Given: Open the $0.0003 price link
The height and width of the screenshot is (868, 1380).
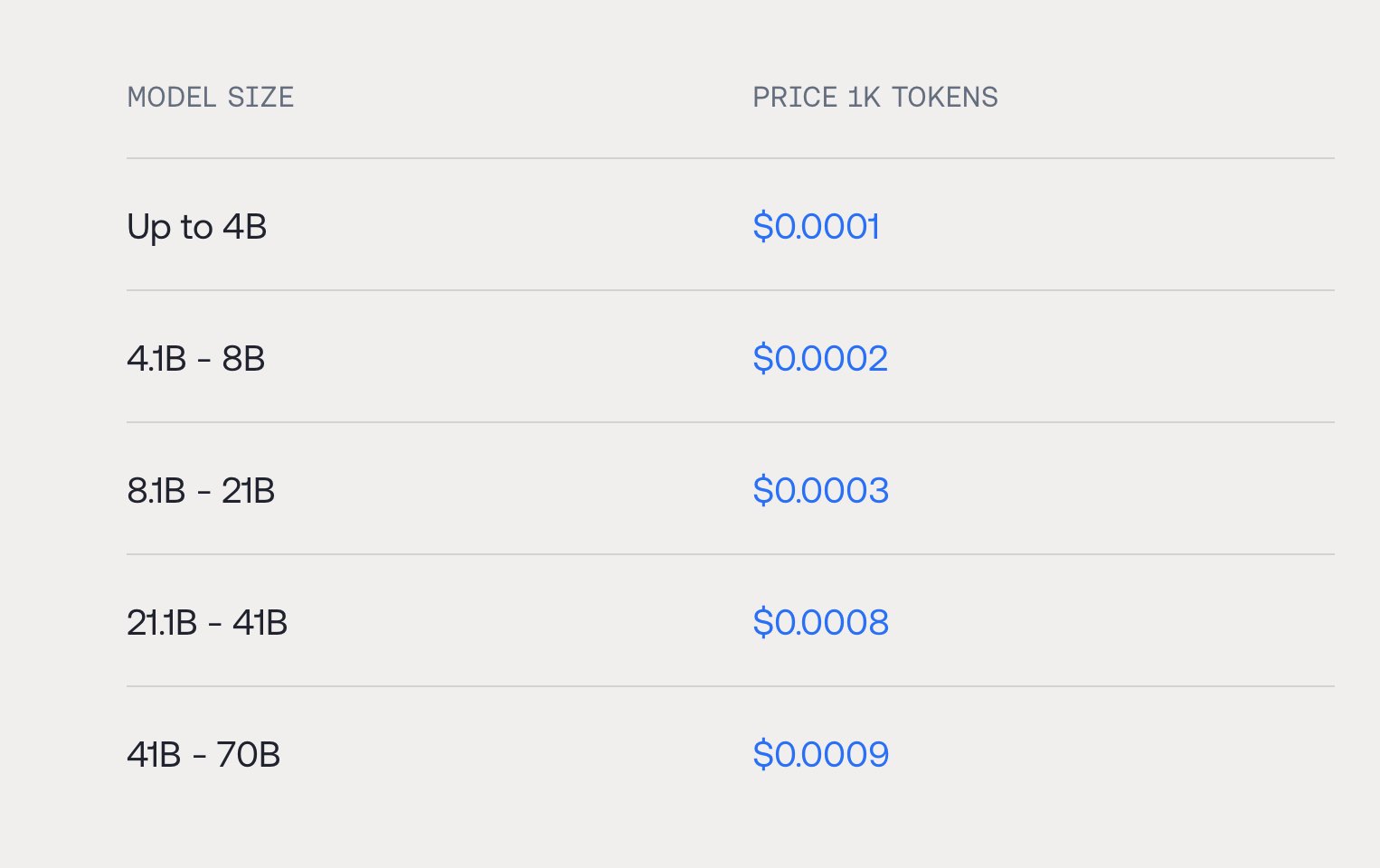Looking at the screenshot, I should (820, 491).
